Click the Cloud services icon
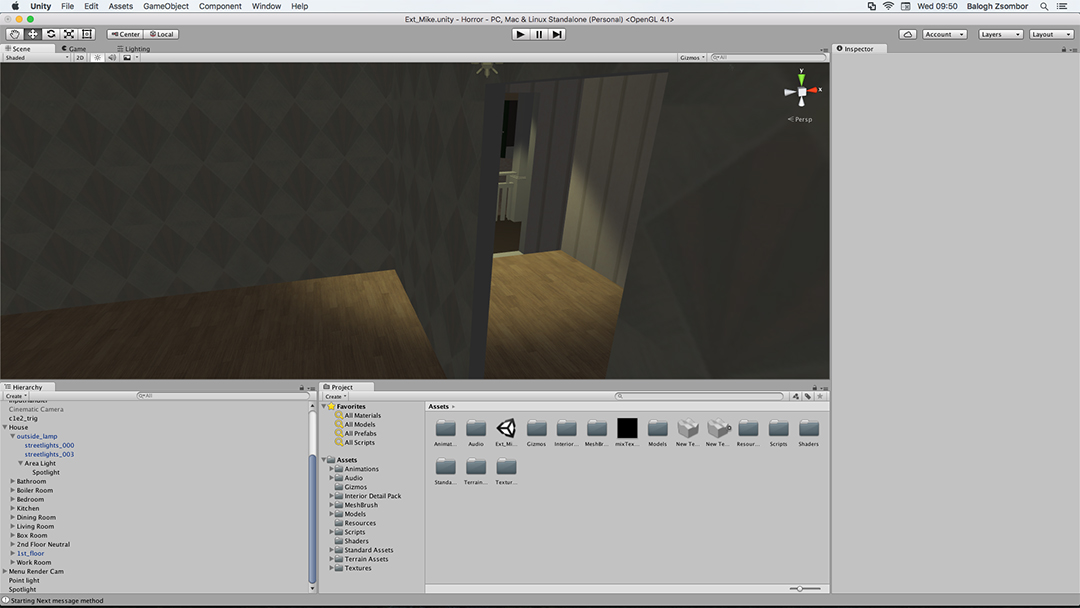 907,34
